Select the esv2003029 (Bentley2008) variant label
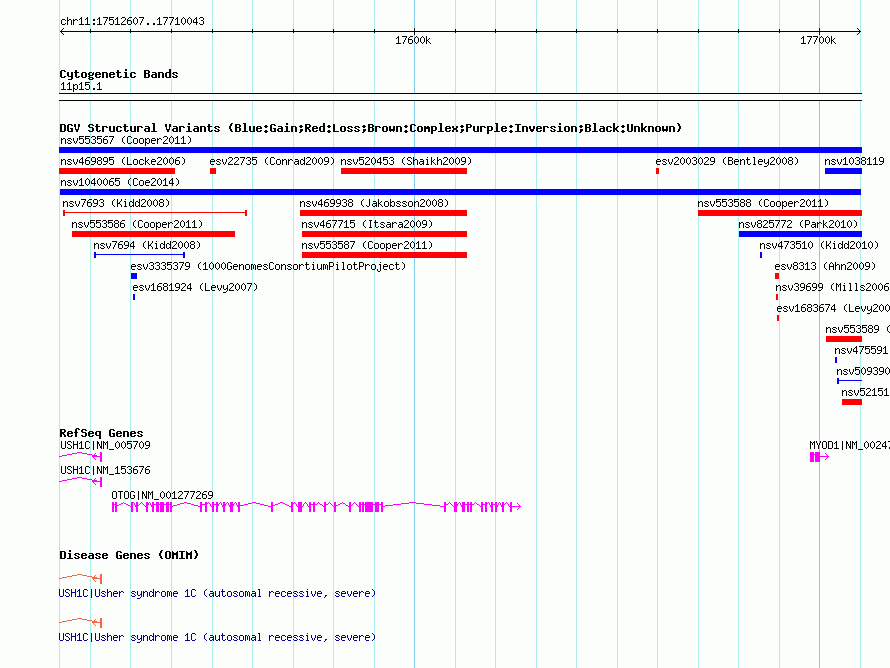Screen dimensions: 890x668 click(x=727, y=161)
